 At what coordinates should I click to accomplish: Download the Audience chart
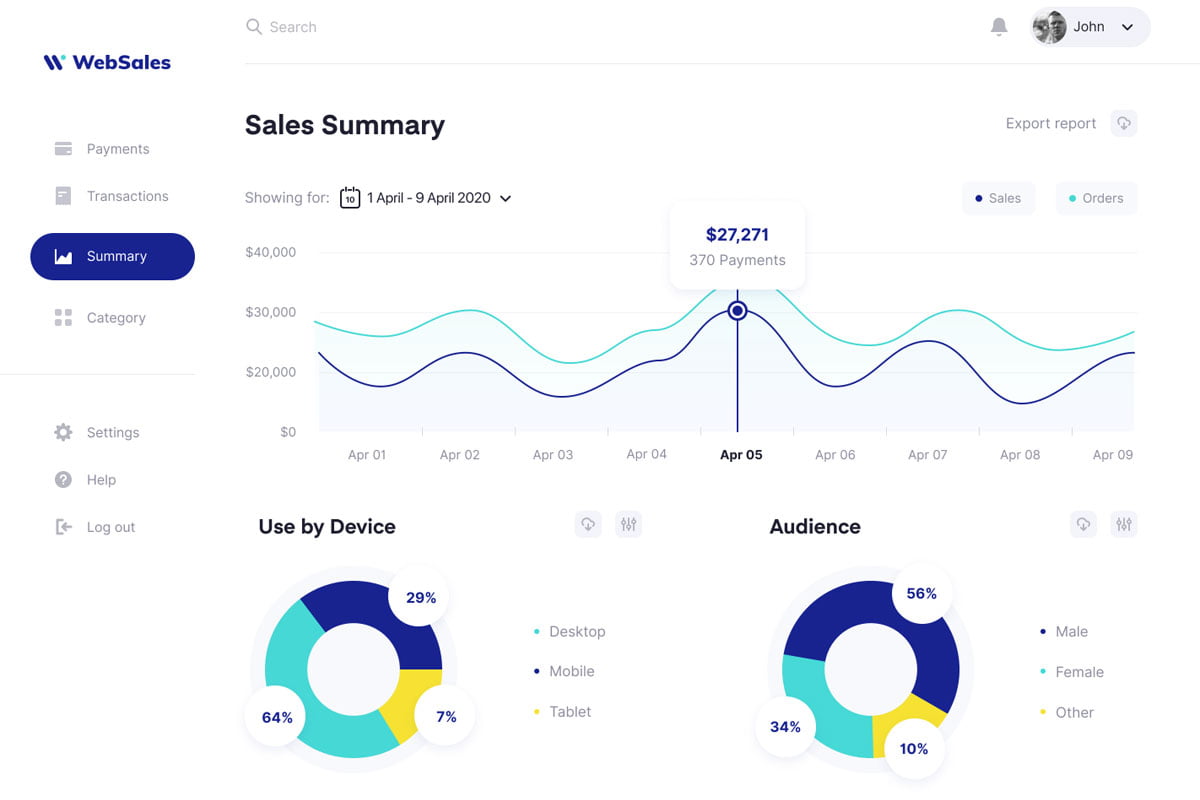(x=1083, y=524)
